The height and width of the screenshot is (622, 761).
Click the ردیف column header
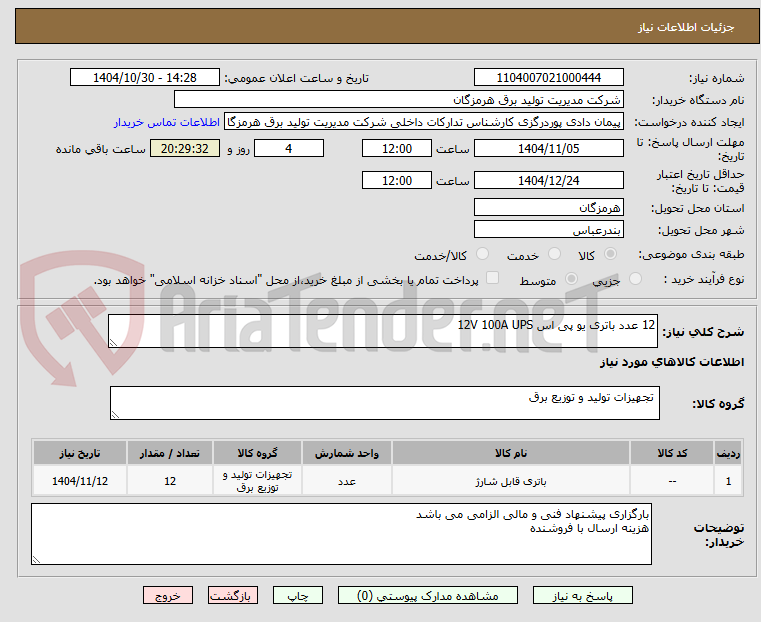pos(728,453)
